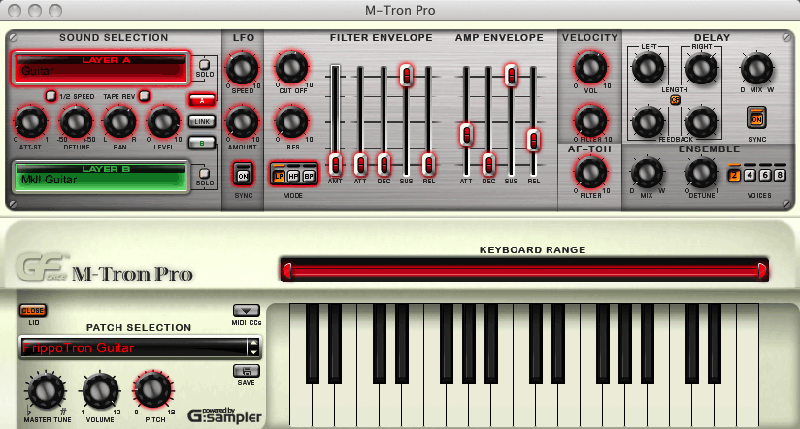Image resolution: width=800 pixels, height=429 pixels.
Task: Click the layer Att-St knob
Action: click(x=31, y=121)
